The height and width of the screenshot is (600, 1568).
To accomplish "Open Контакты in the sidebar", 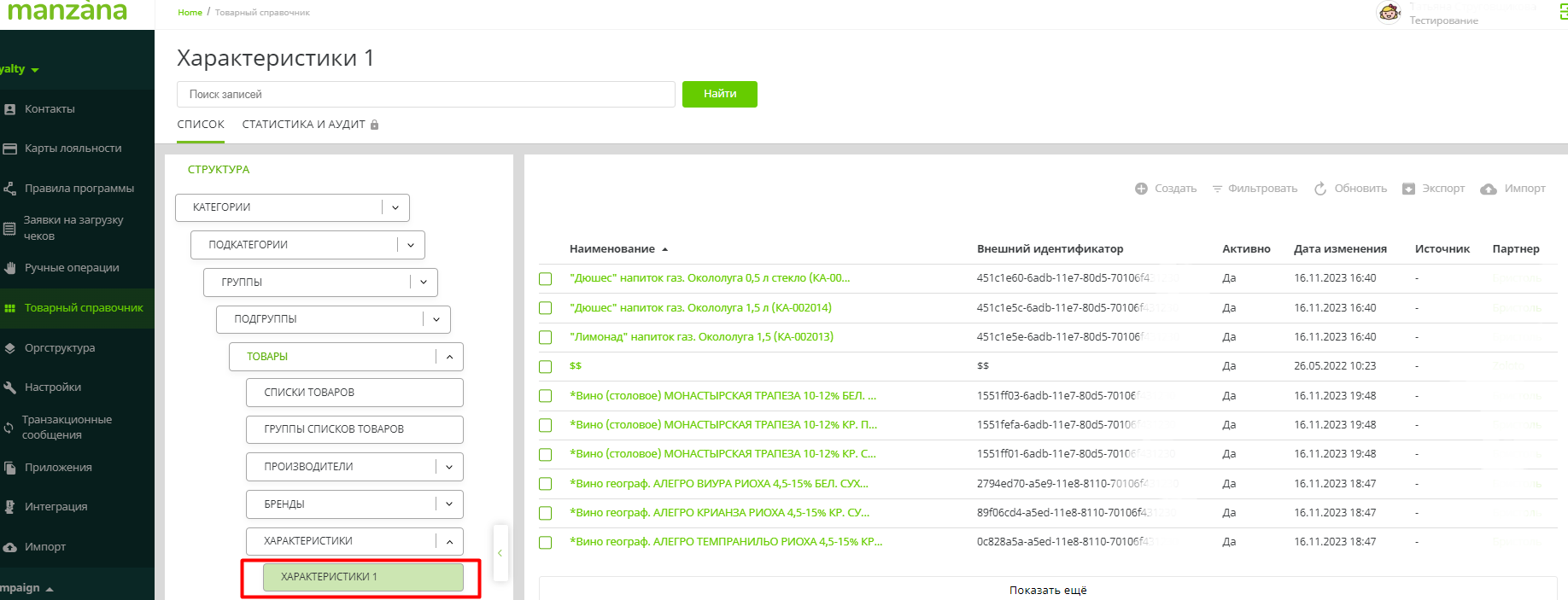I will coord(50,109).
